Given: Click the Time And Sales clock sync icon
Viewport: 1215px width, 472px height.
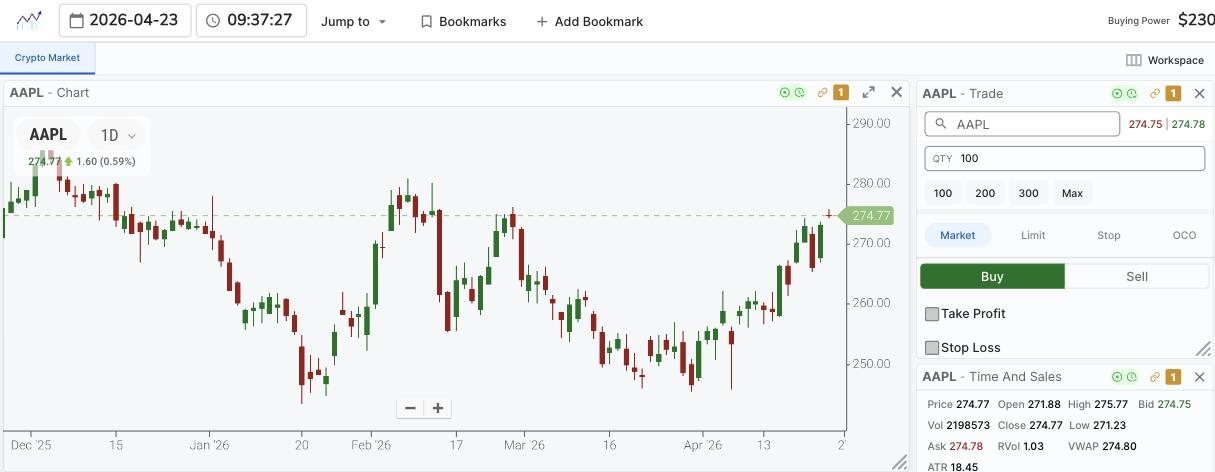Looking at the screenshot, I should 1131,377.
